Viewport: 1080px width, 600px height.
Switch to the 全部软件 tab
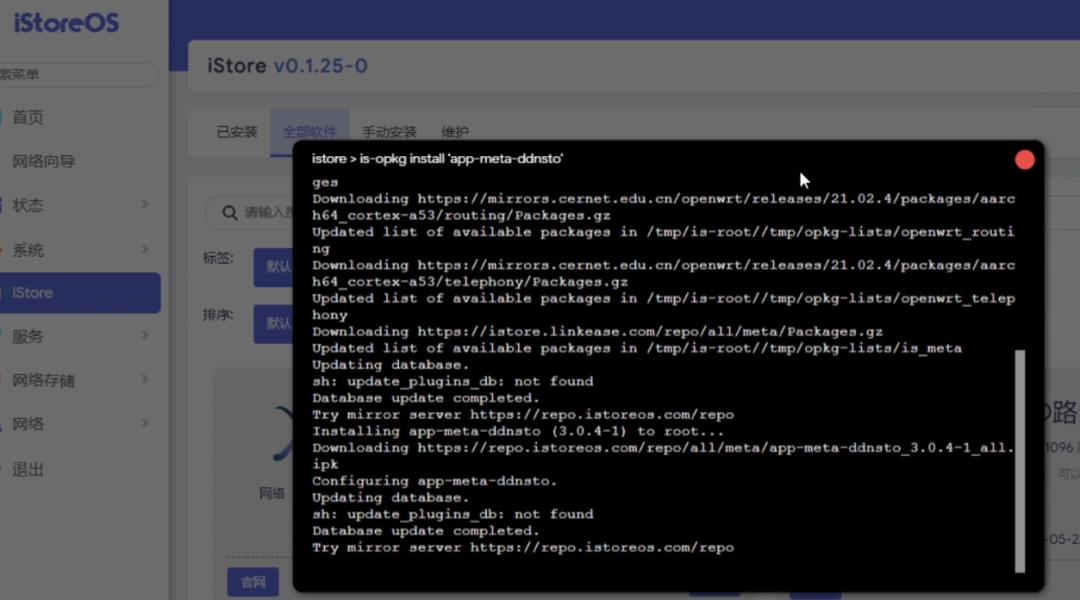309,132
